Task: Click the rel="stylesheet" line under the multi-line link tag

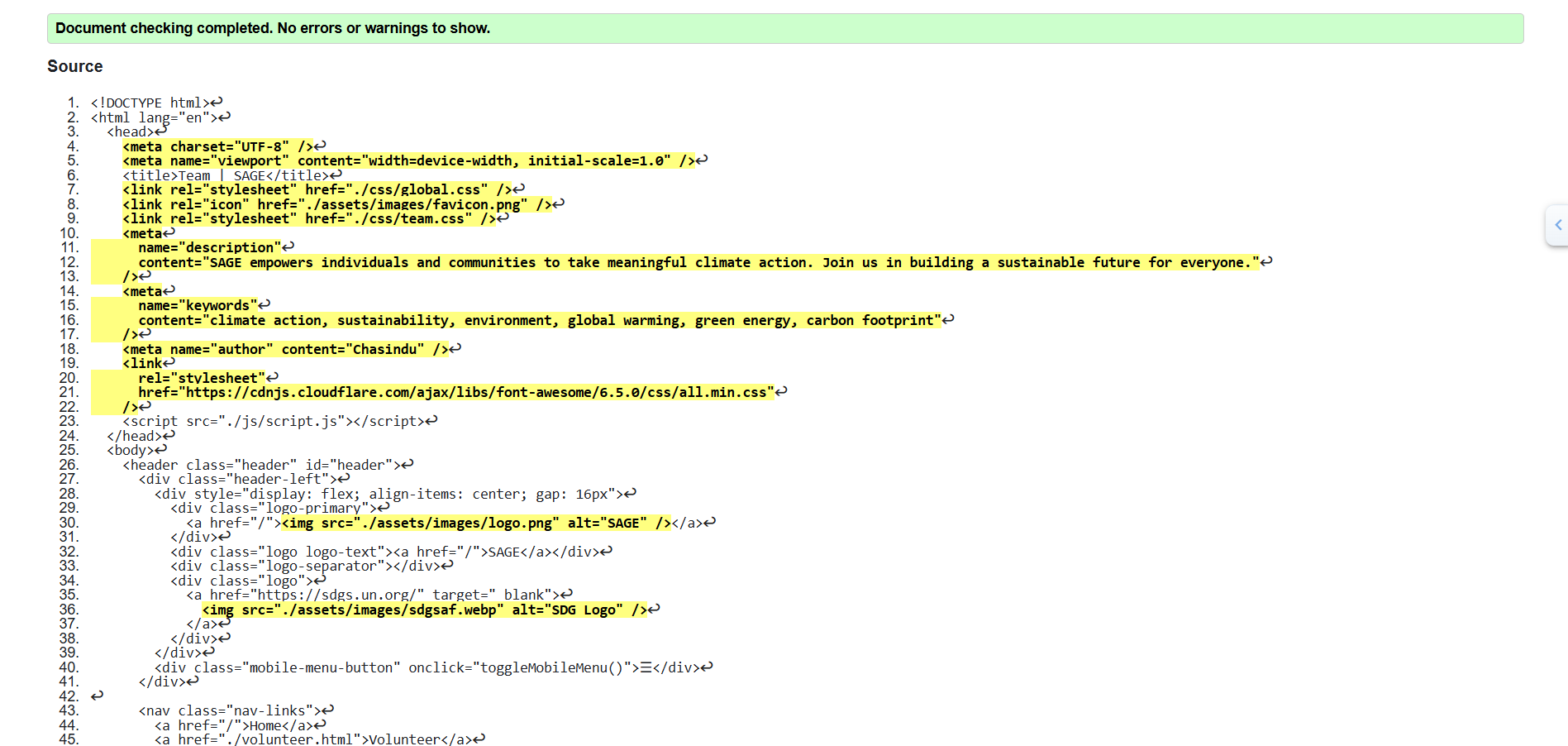Action: coord(208,378)
